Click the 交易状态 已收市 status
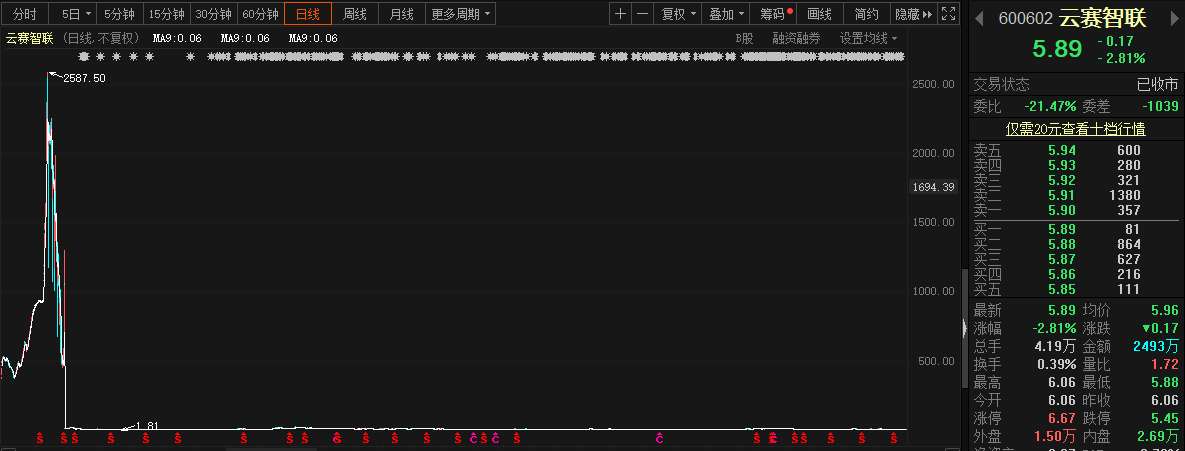 (x=1158, y=84)
